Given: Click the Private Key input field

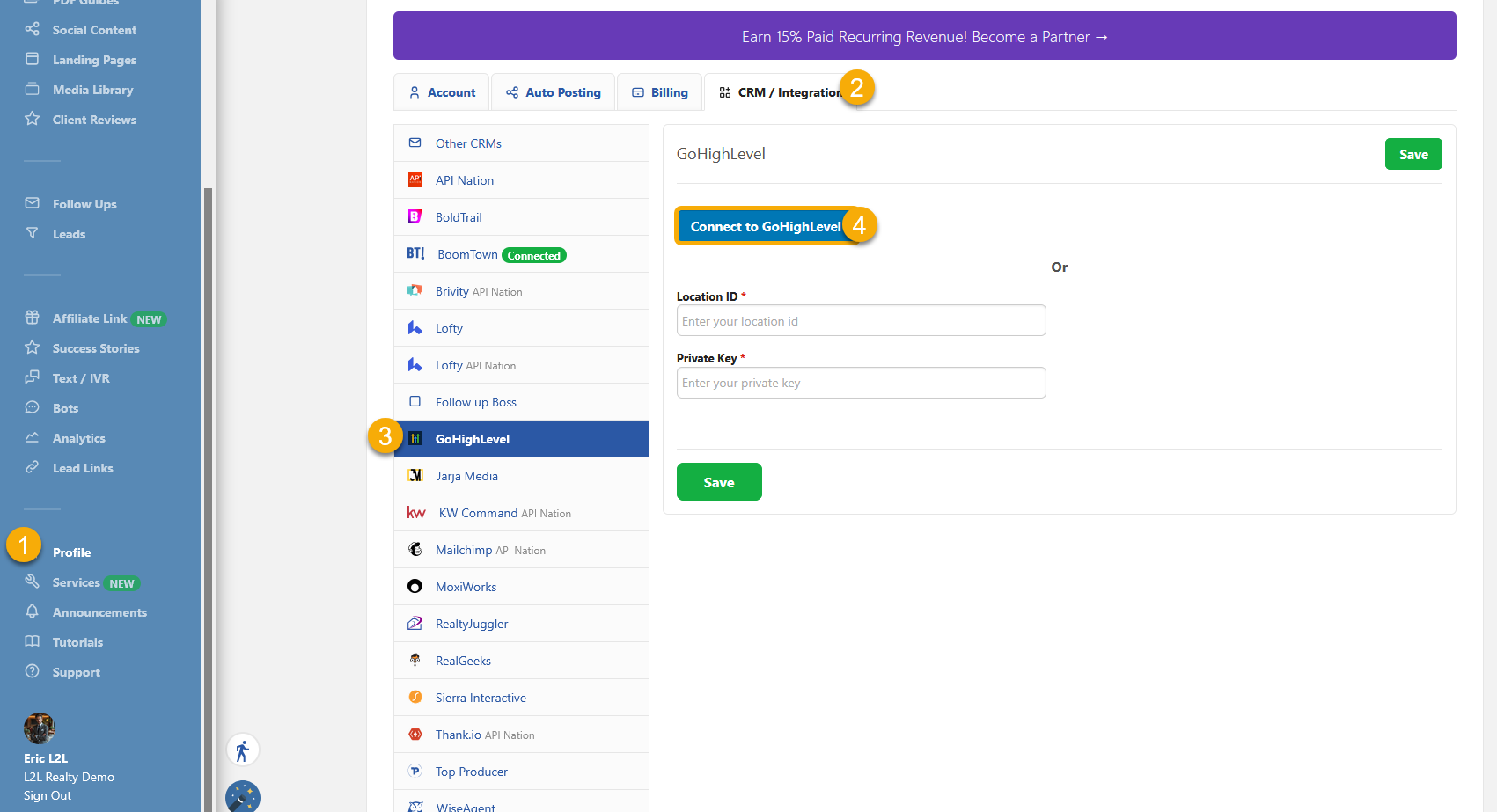Looking at the screenshot, I should 861,383.
